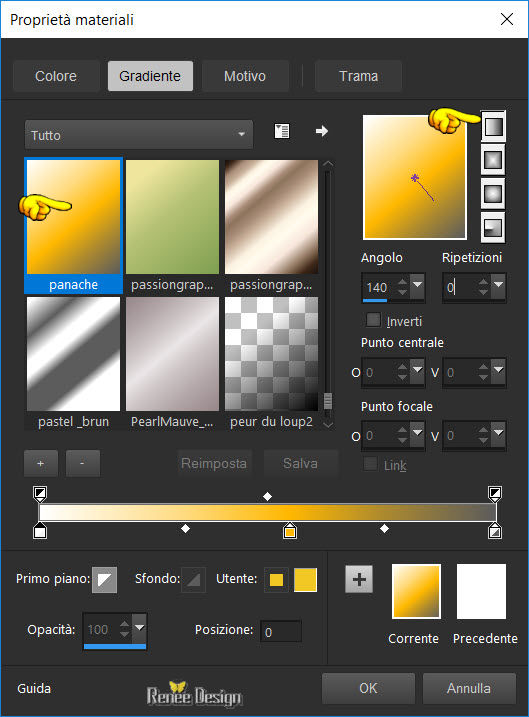The image size is (529, 717).
Task: Open the Tutto category dropdown
Action: point(139,135)
